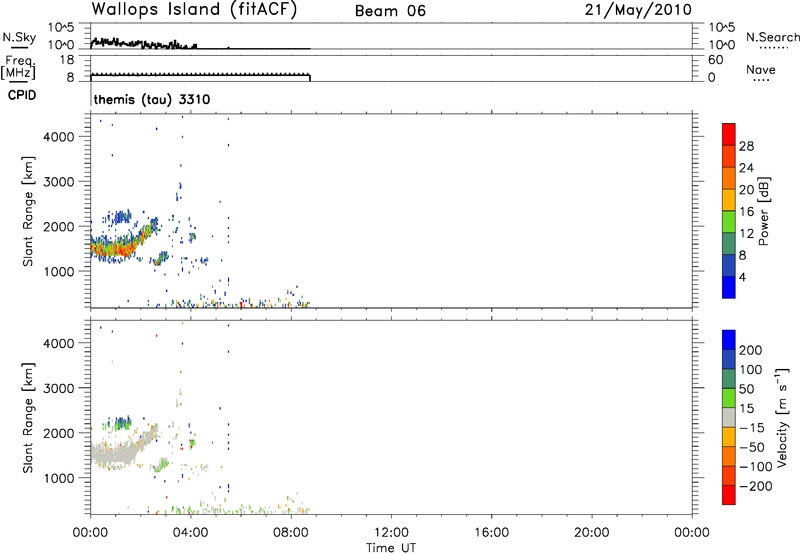Click the frequency trace in the Freq. panel
800x554 pixels.
[200, 75]
